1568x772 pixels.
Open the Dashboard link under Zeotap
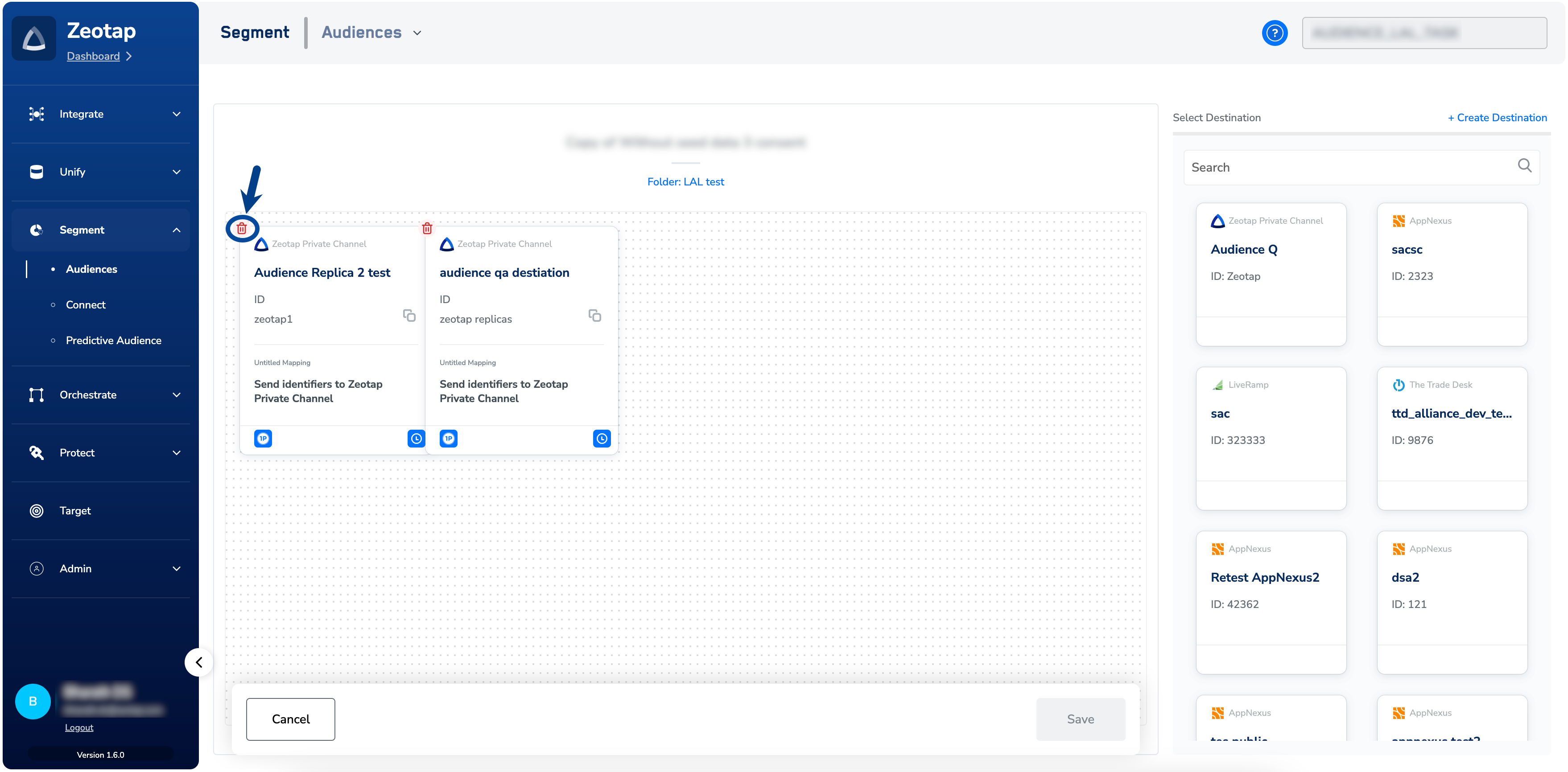[x=93, y=56]
